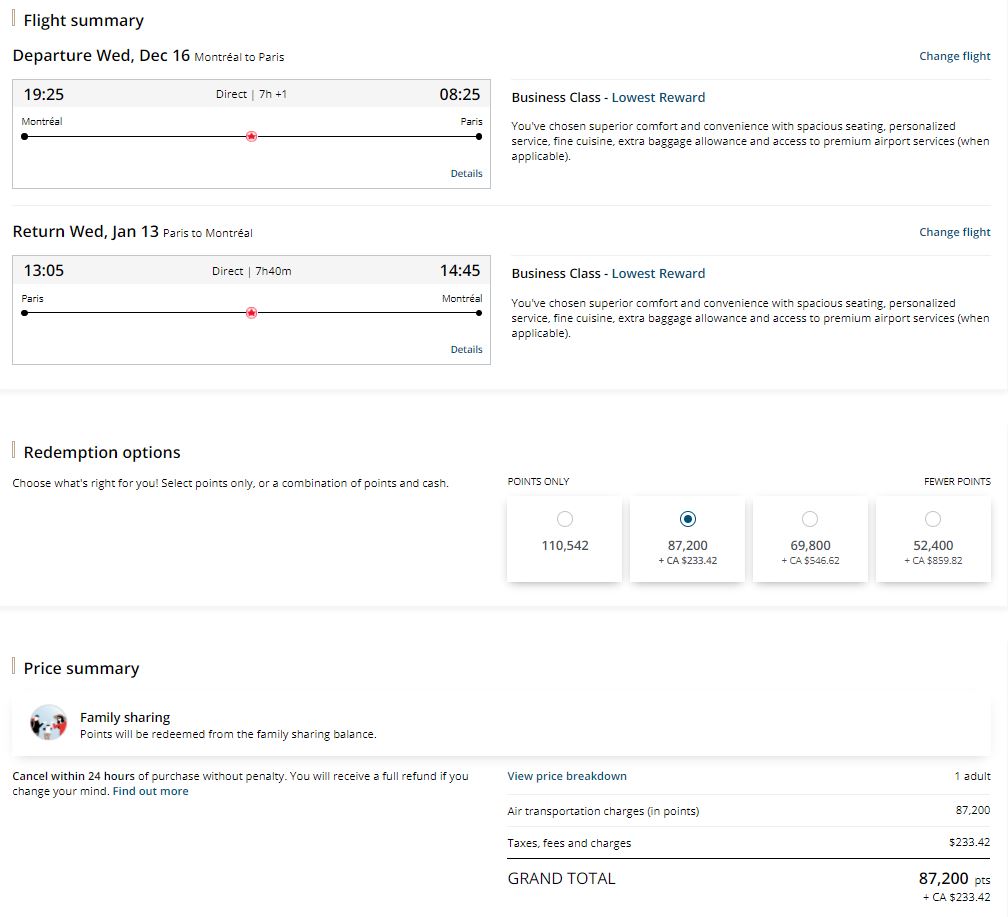The width and height of the screenshot is (1008, 917).
Task: Click the red airplane icon on return timeline
Action: 251,312
